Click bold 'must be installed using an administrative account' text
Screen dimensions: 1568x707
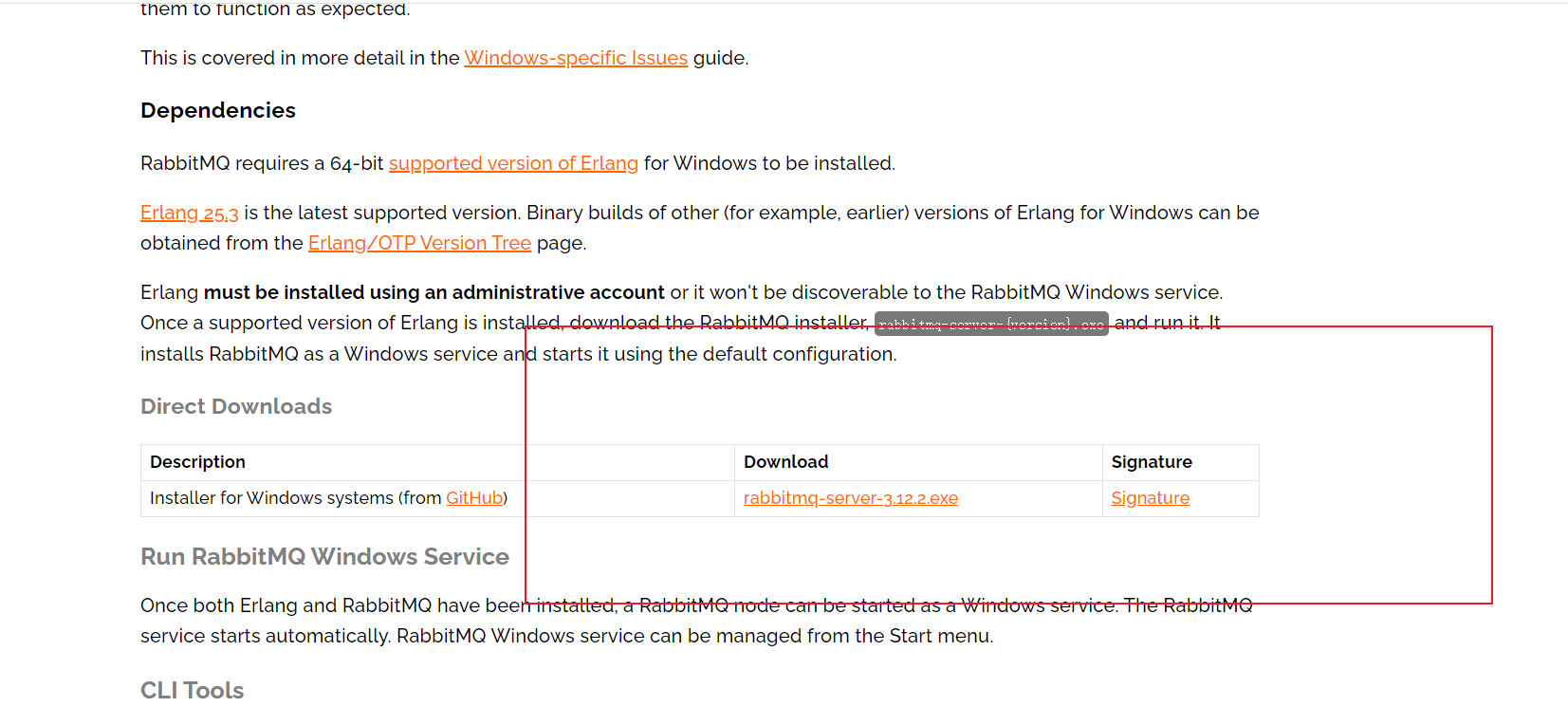pos(434,292)
